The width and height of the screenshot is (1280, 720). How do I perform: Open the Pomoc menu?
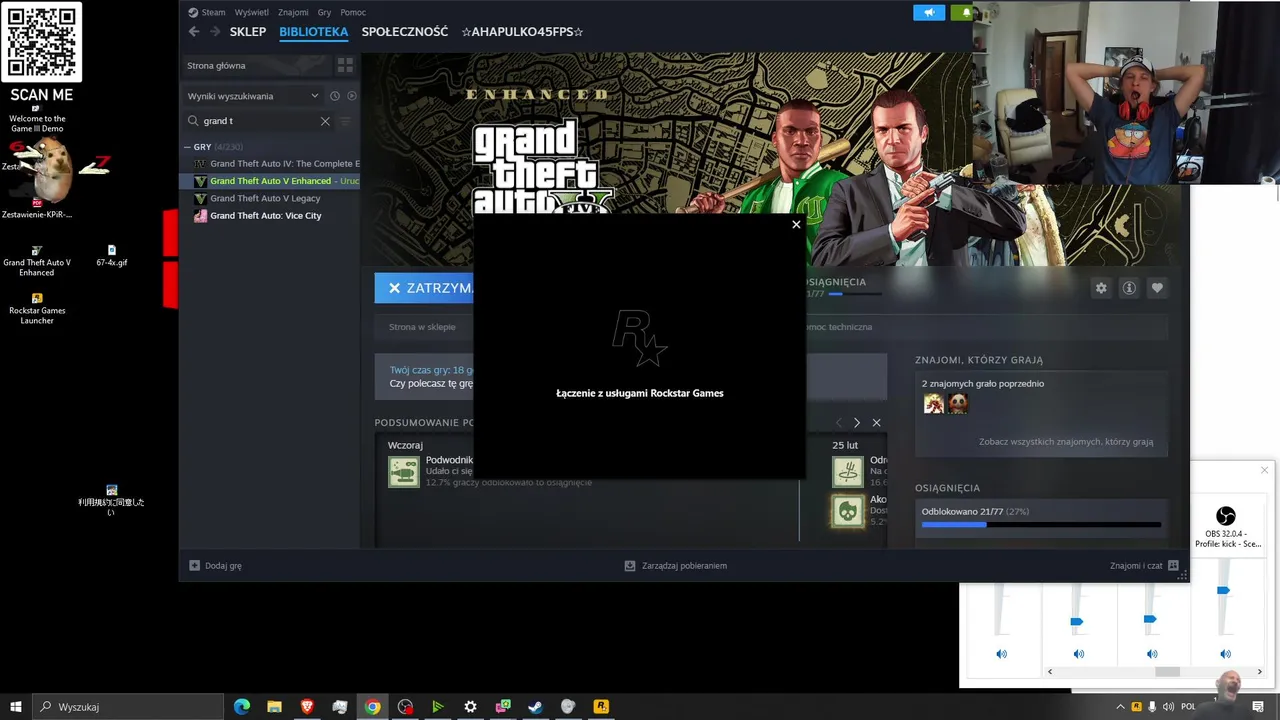click(353, 13)
